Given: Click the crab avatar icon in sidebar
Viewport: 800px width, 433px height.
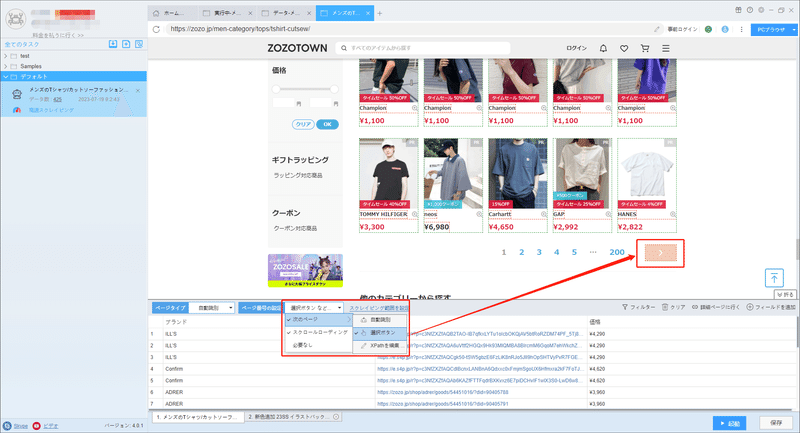Looking at the screenshot, I should (x=15, y=19).
